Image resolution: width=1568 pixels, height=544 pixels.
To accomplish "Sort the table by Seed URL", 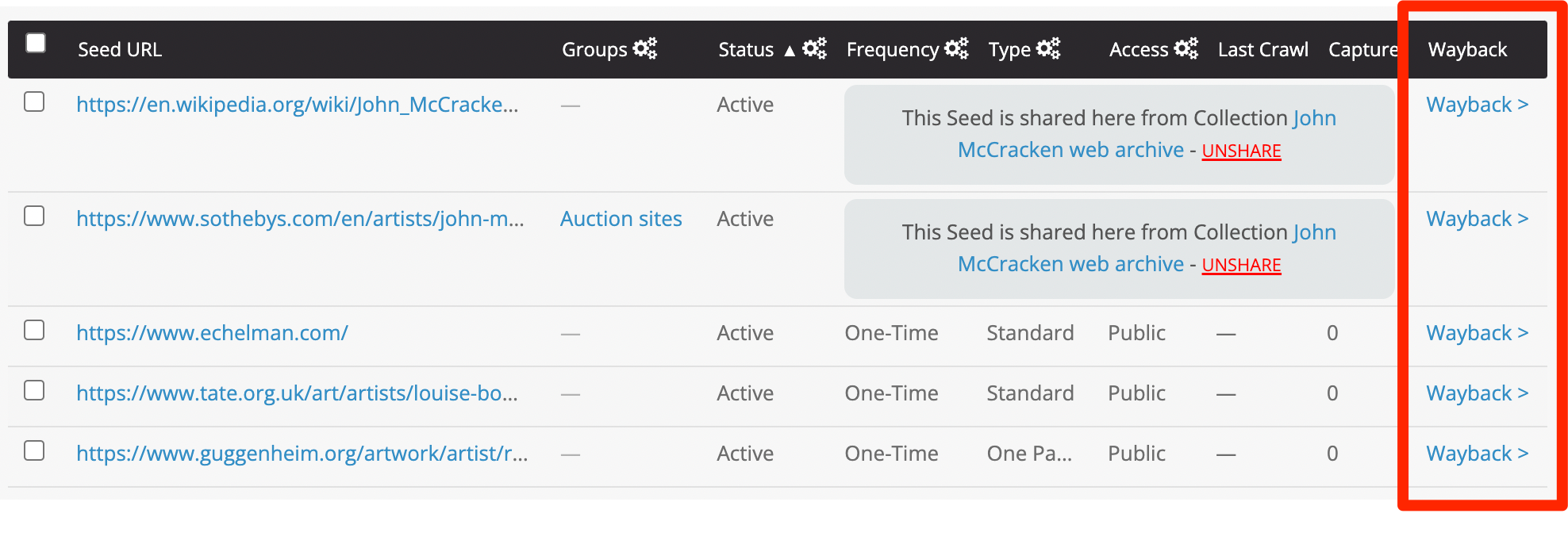I will [x=120, y=50].
